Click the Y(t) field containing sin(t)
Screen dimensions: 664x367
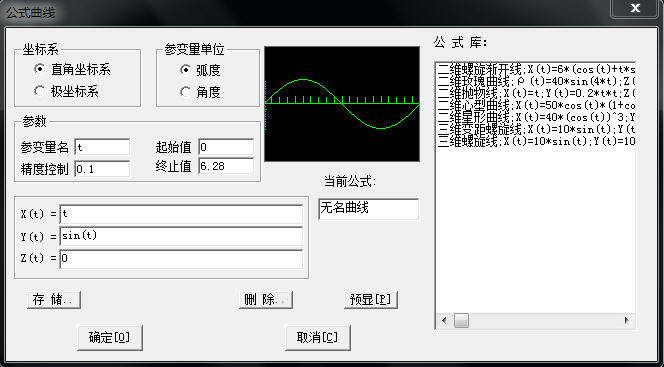(181, 236)
